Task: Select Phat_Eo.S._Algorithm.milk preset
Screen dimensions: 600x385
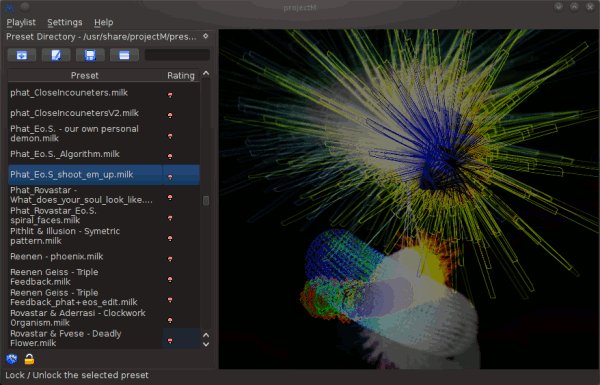Action: [x=85, y=154]
